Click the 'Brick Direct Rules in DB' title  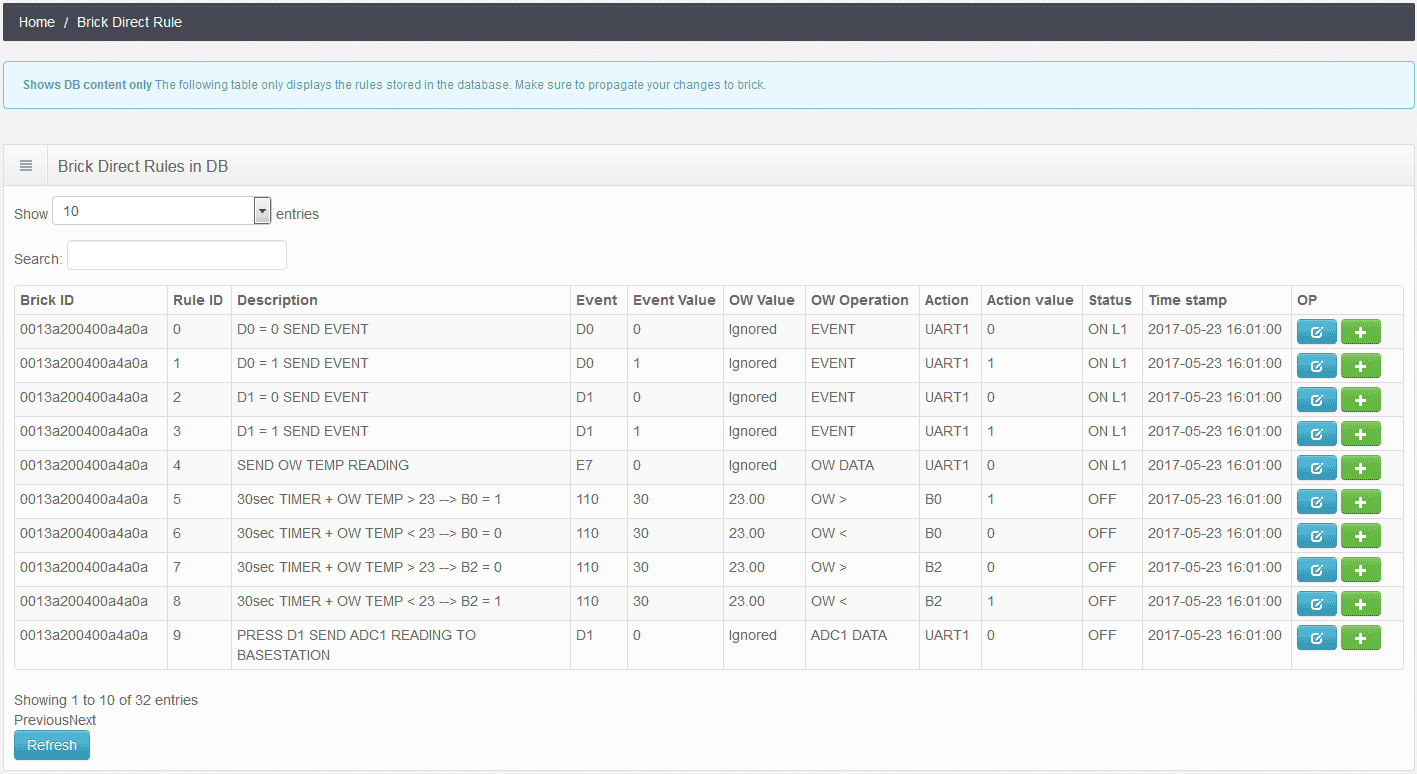[x=143, y=166]
